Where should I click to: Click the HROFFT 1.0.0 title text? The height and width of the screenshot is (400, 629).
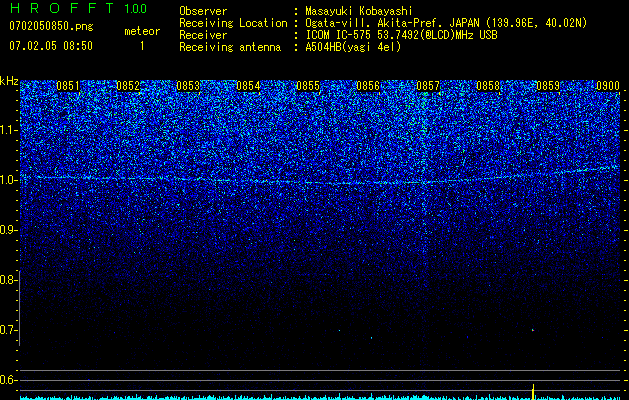click(x=78, y=8)
